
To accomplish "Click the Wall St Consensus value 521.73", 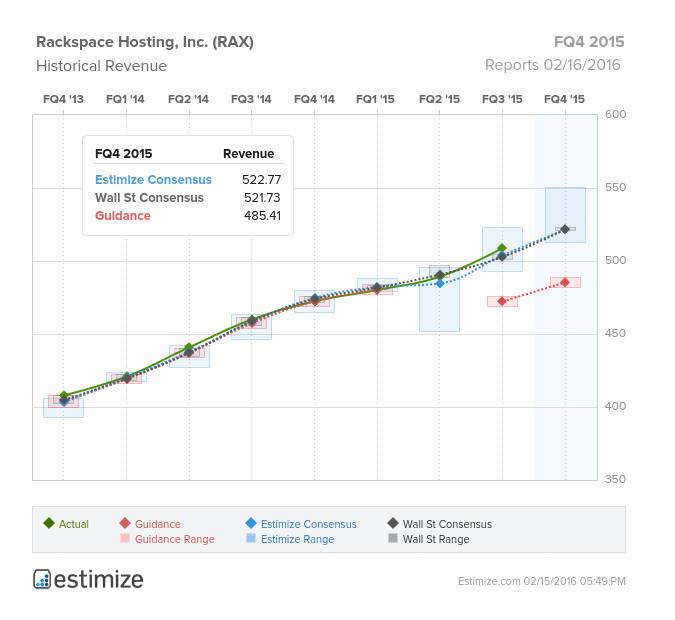I will (x=262, y=198).
